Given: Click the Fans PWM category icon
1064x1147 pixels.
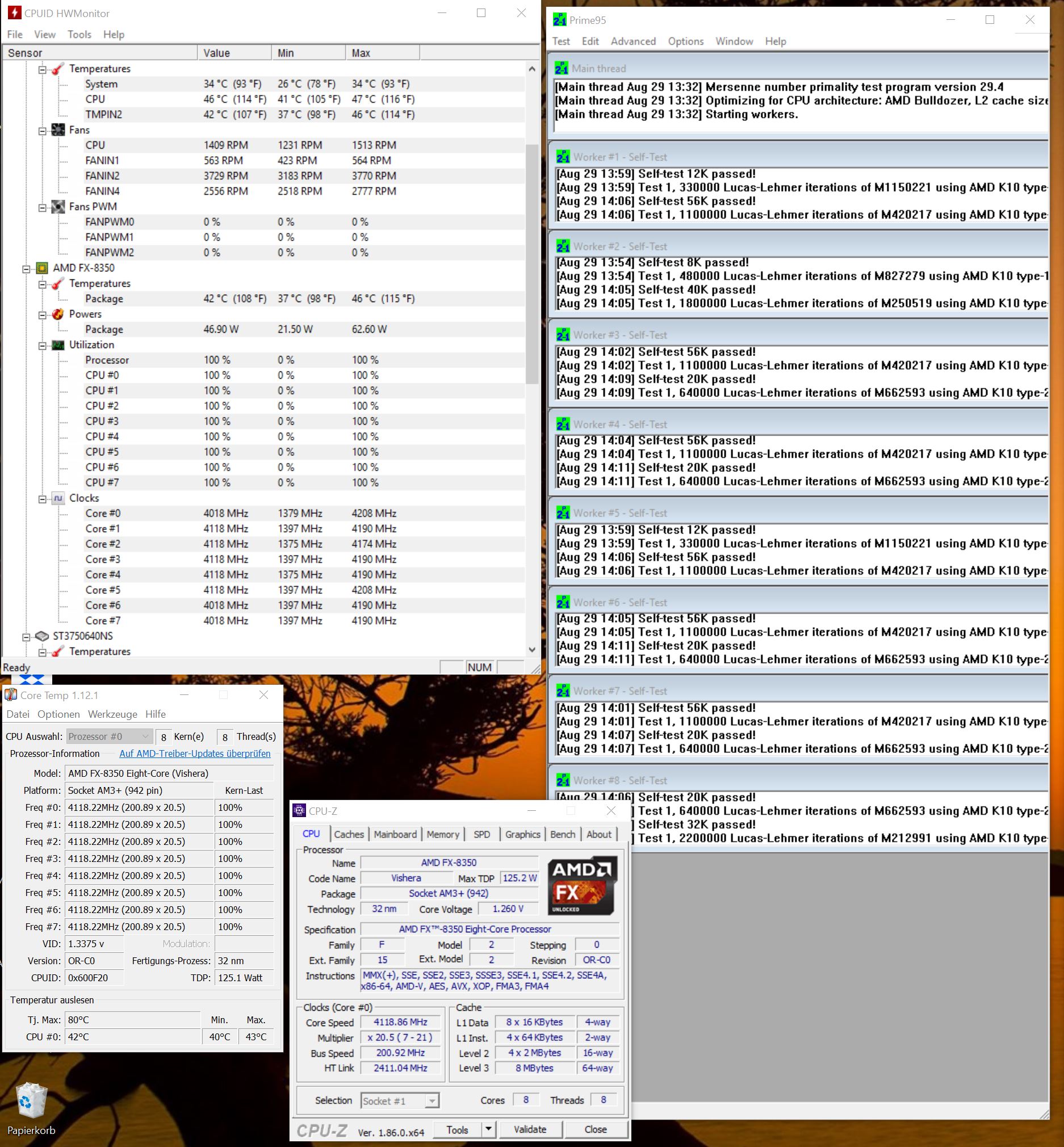Looking at the screenshot, I should pos(58,206).
